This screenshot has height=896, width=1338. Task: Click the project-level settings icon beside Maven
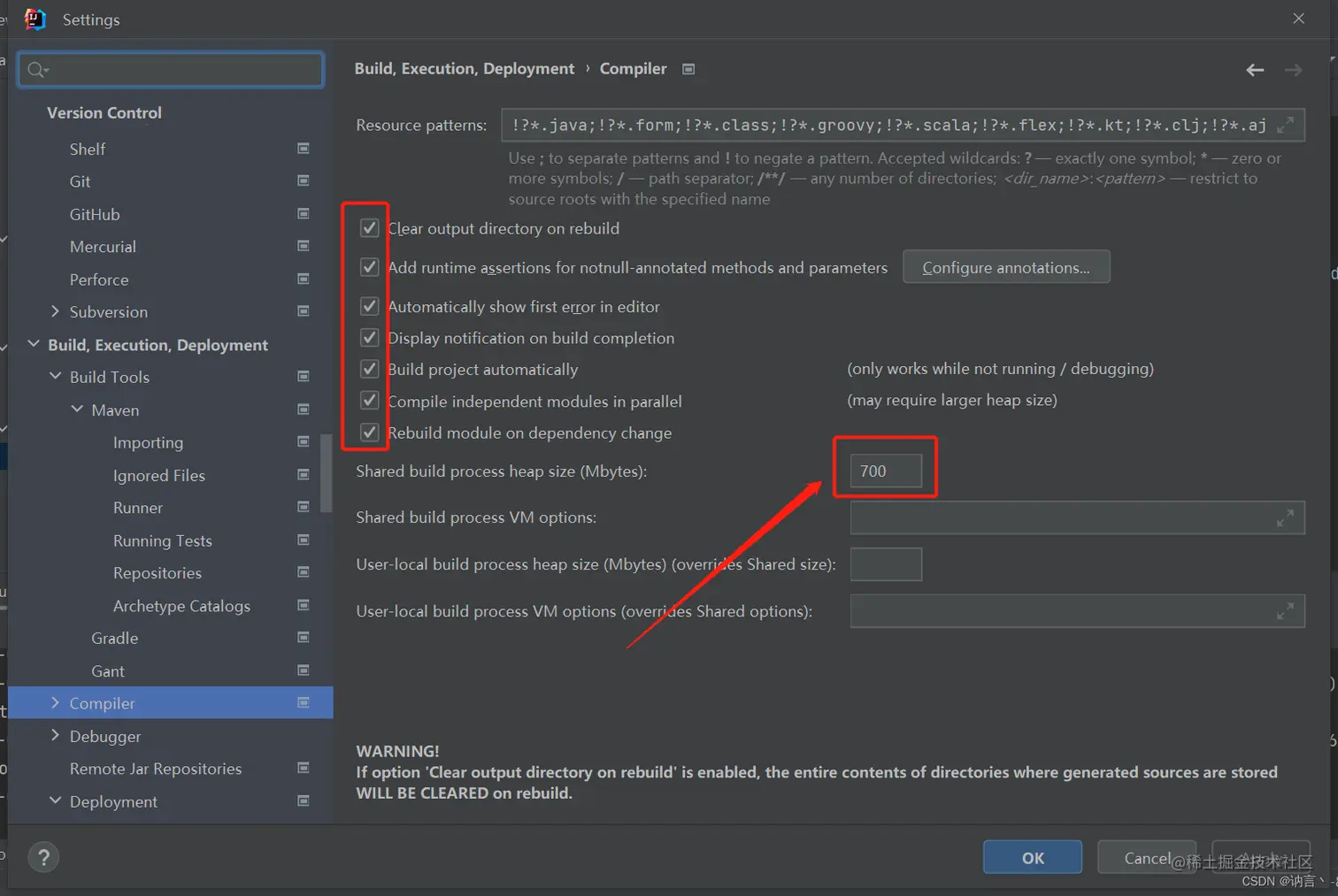pos(304,410)
